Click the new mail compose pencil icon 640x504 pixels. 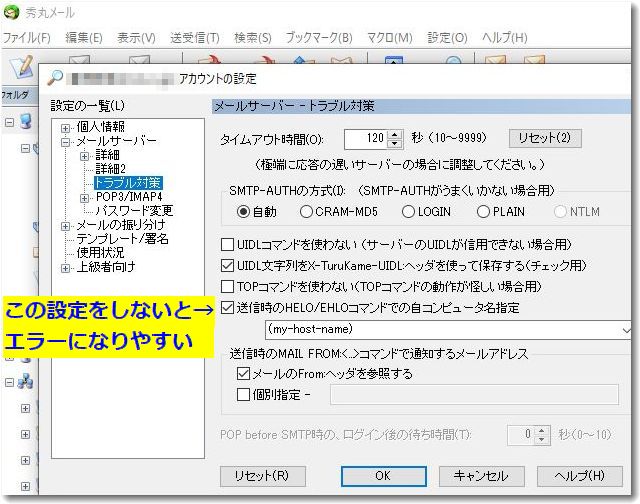point(21,67)
